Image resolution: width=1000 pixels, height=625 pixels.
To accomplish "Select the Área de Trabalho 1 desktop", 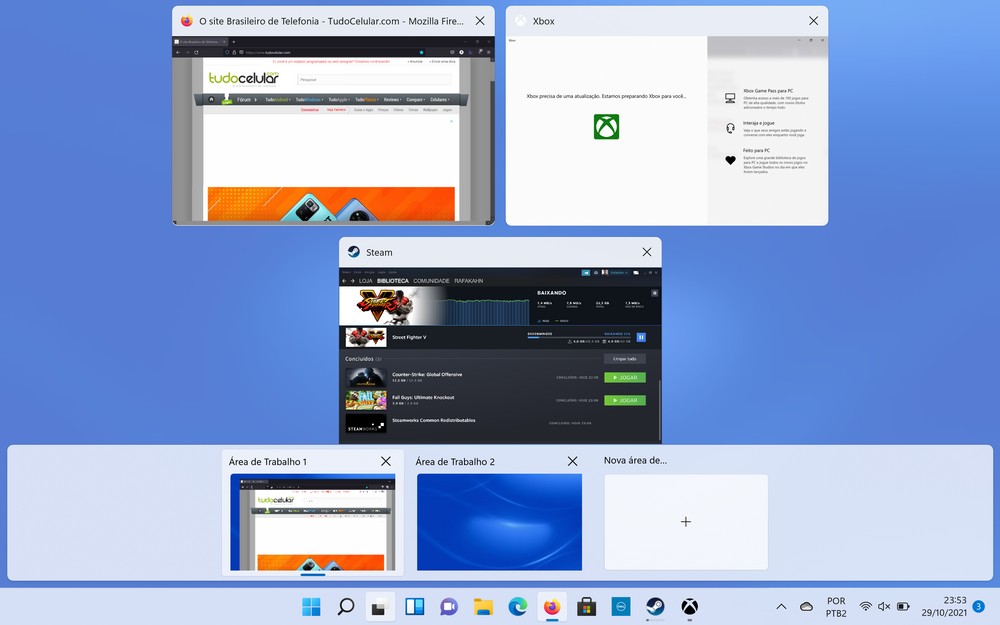I will pyautogui.click(x=313, y=521).
